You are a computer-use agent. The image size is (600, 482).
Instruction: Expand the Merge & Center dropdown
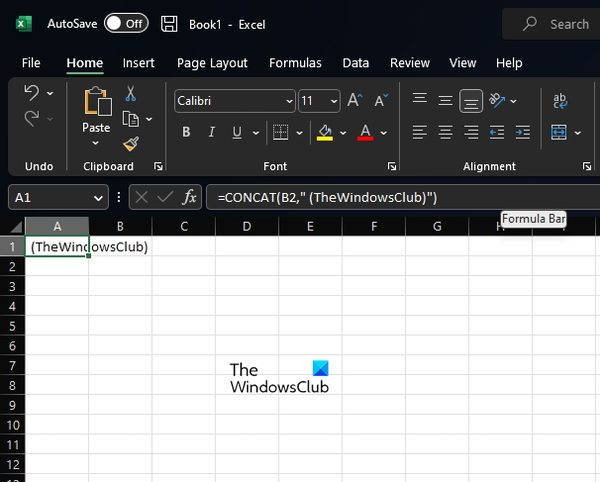pyautogui.click(x=577, y=133)
